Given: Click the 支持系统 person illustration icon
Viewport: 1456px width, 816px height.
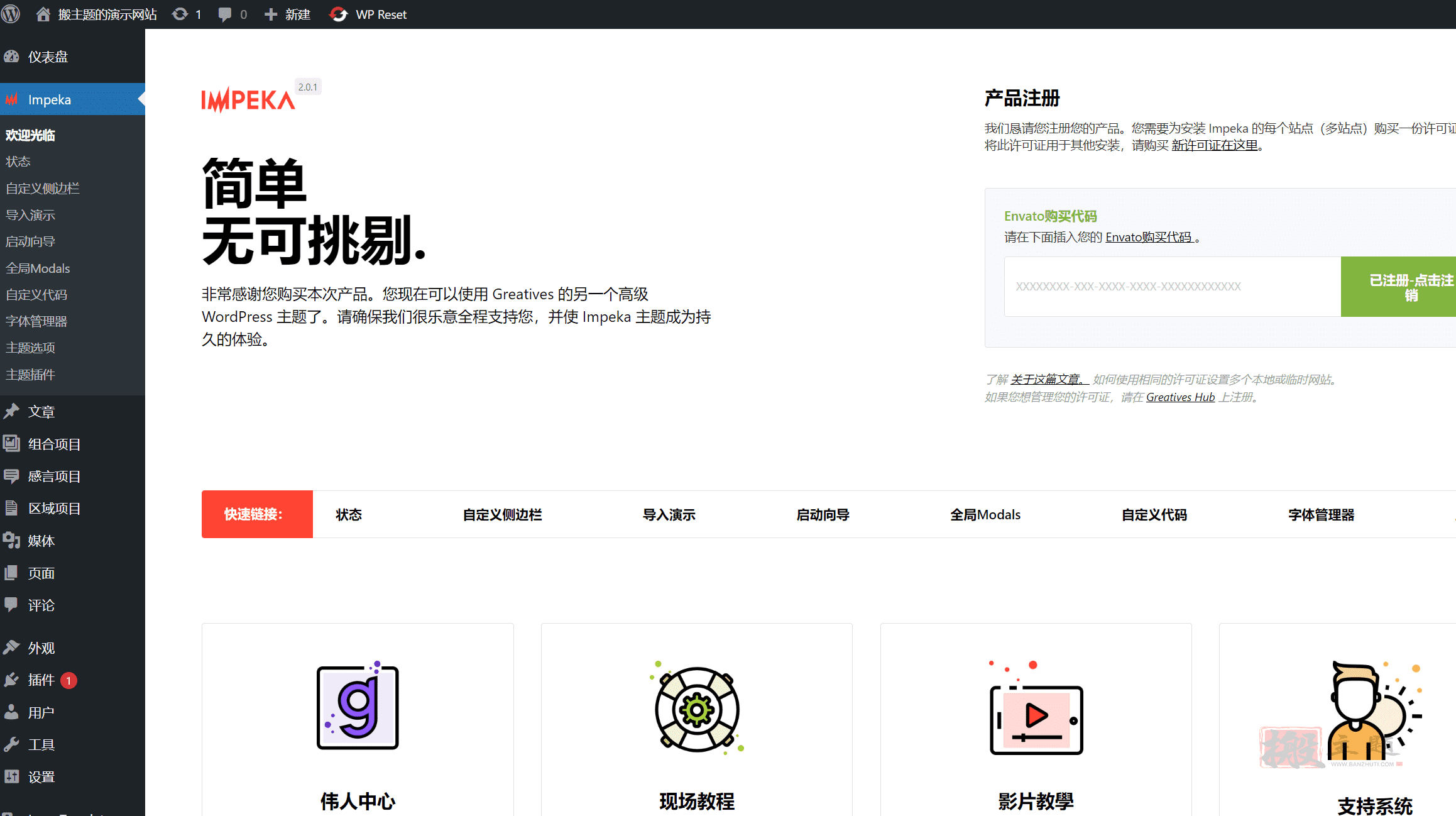Looking at the screenshot, I should (1376, 710).
